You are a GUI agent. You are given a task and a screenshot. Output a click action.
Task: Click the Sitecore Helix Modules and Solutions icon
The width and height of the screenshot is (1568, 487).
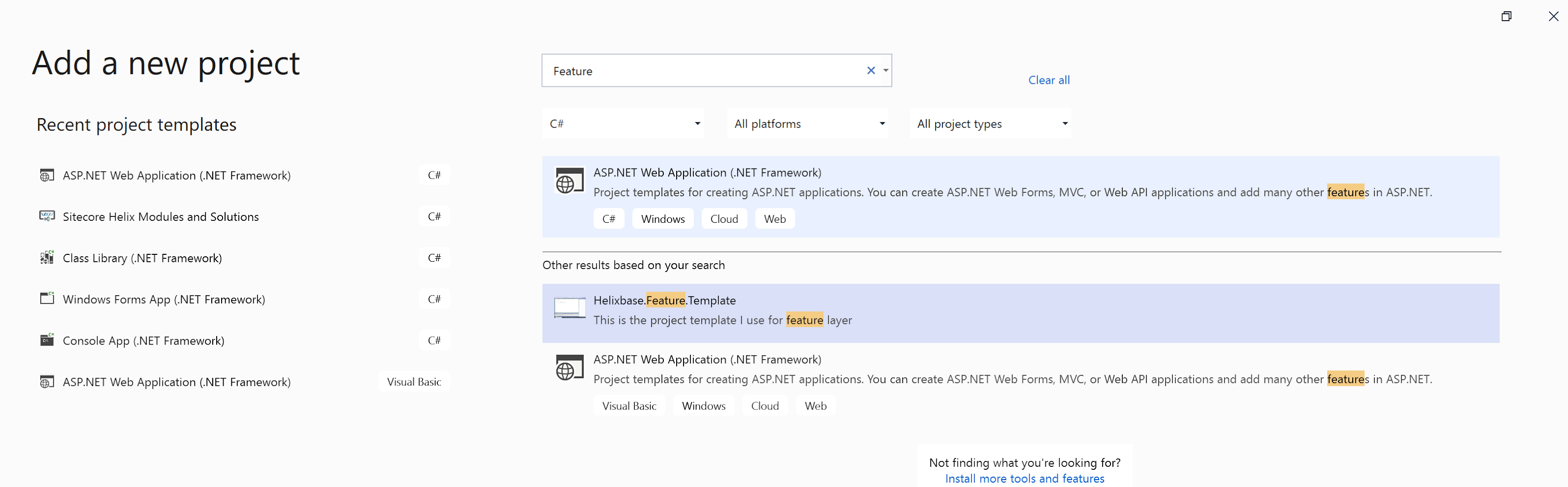(47, 216)
